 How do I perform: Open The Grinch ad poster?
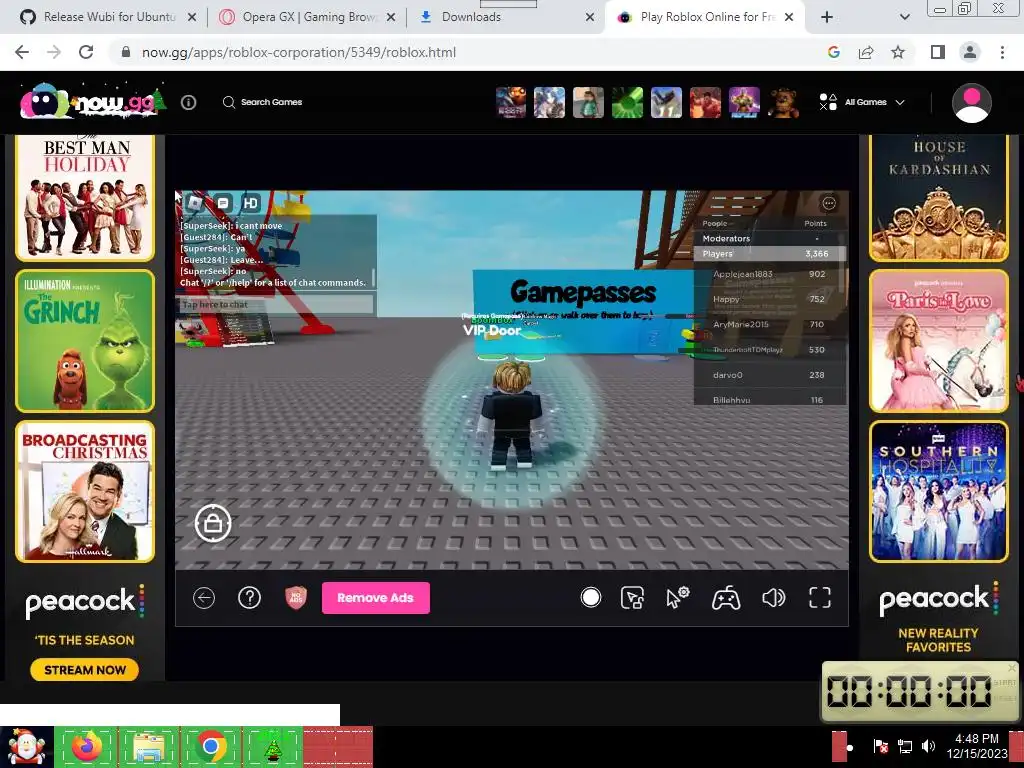click(85, 340)
